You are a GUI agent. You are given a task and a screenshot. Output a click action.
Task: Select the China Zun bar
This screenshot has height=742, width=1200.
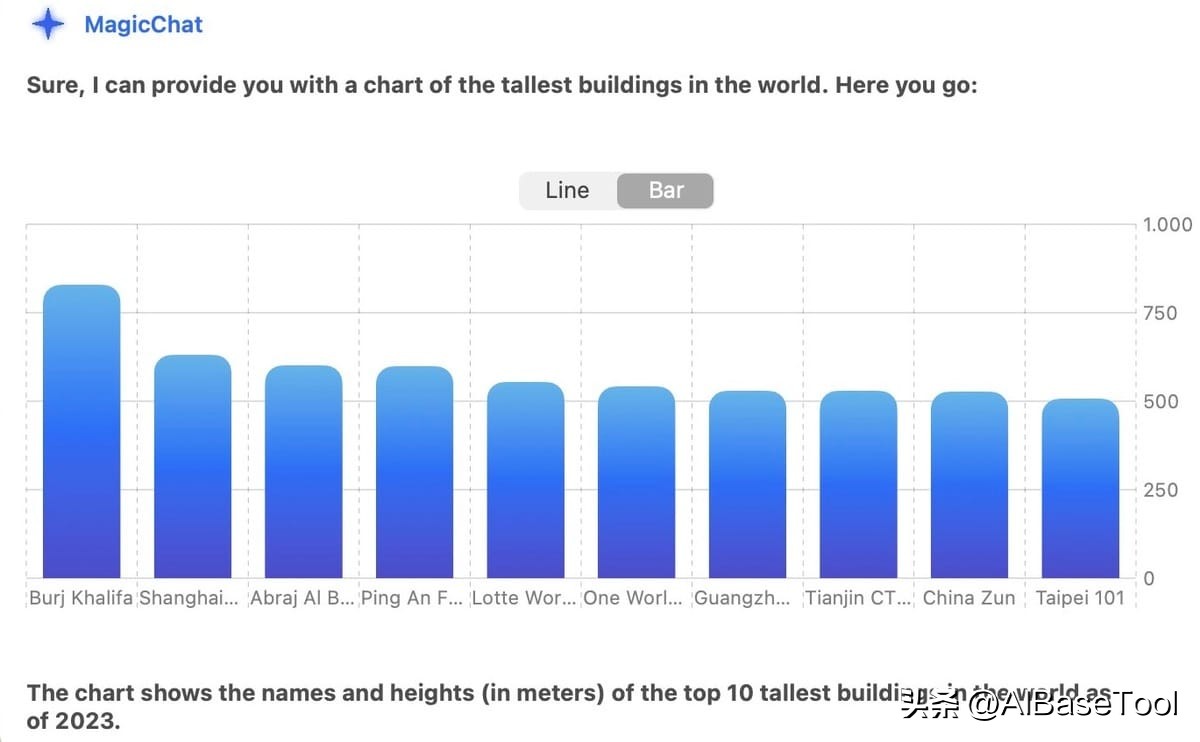click(x=969, y=485)
